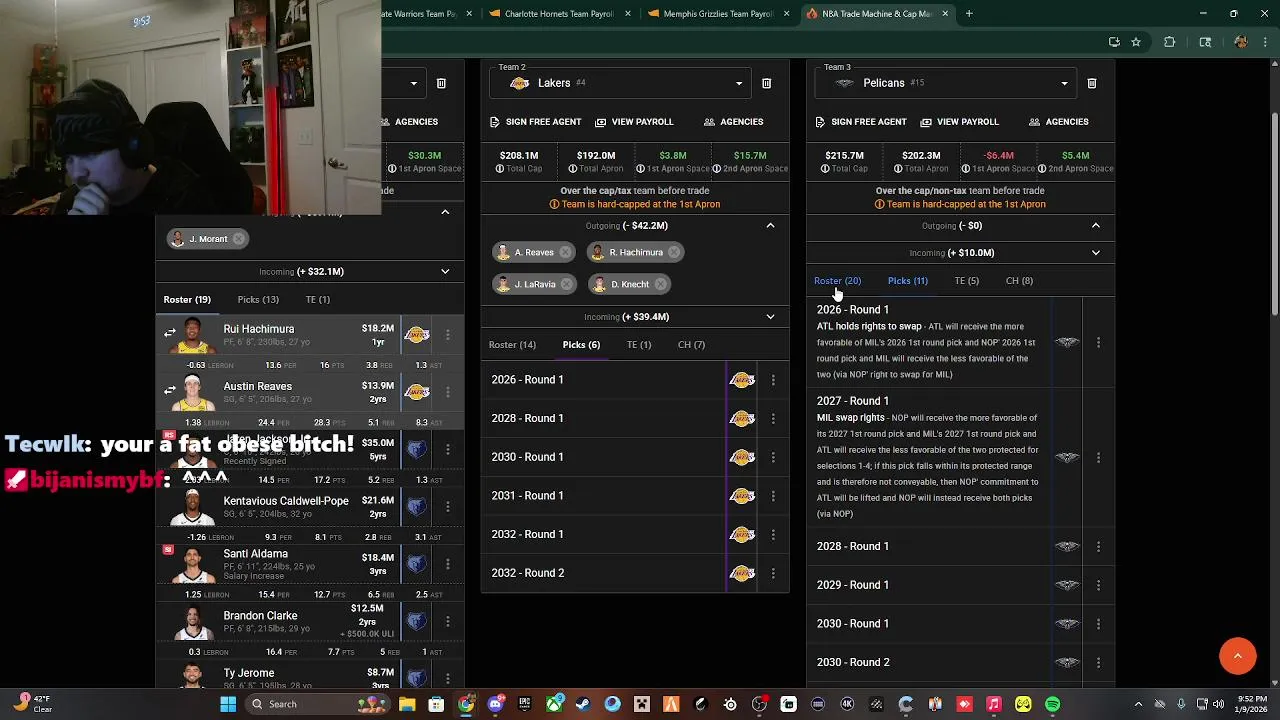Screen dimensions: 1280x720
Task: Click Agencies for Lakers
Action: (x=733, y=122)
